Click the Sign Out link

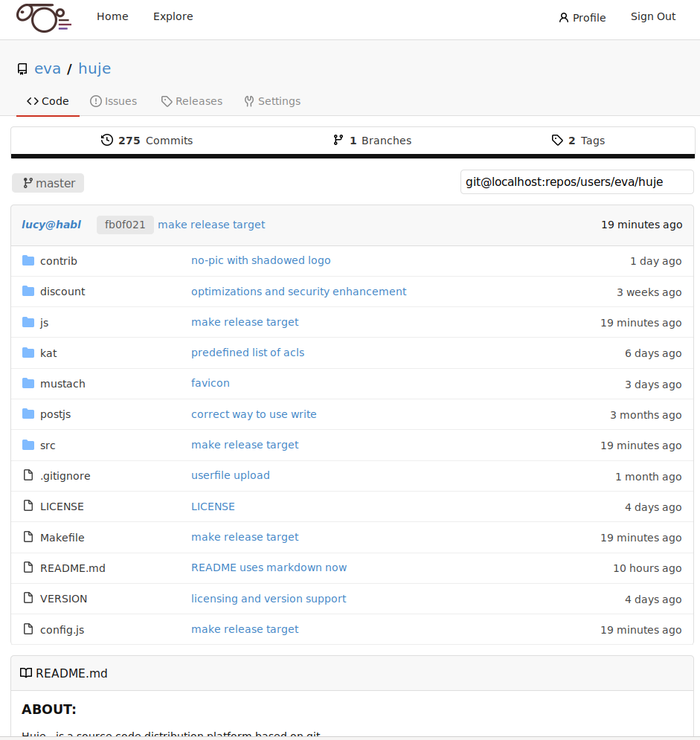pos(653,17)
